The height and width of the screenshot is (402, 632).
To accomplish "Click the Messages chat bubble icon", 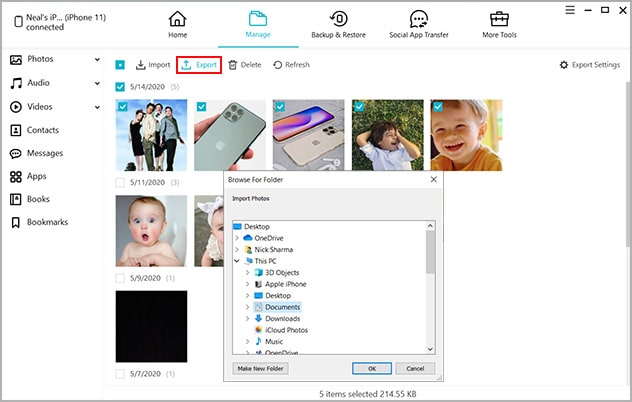I will pyautogui.click(x=16, y=154).
